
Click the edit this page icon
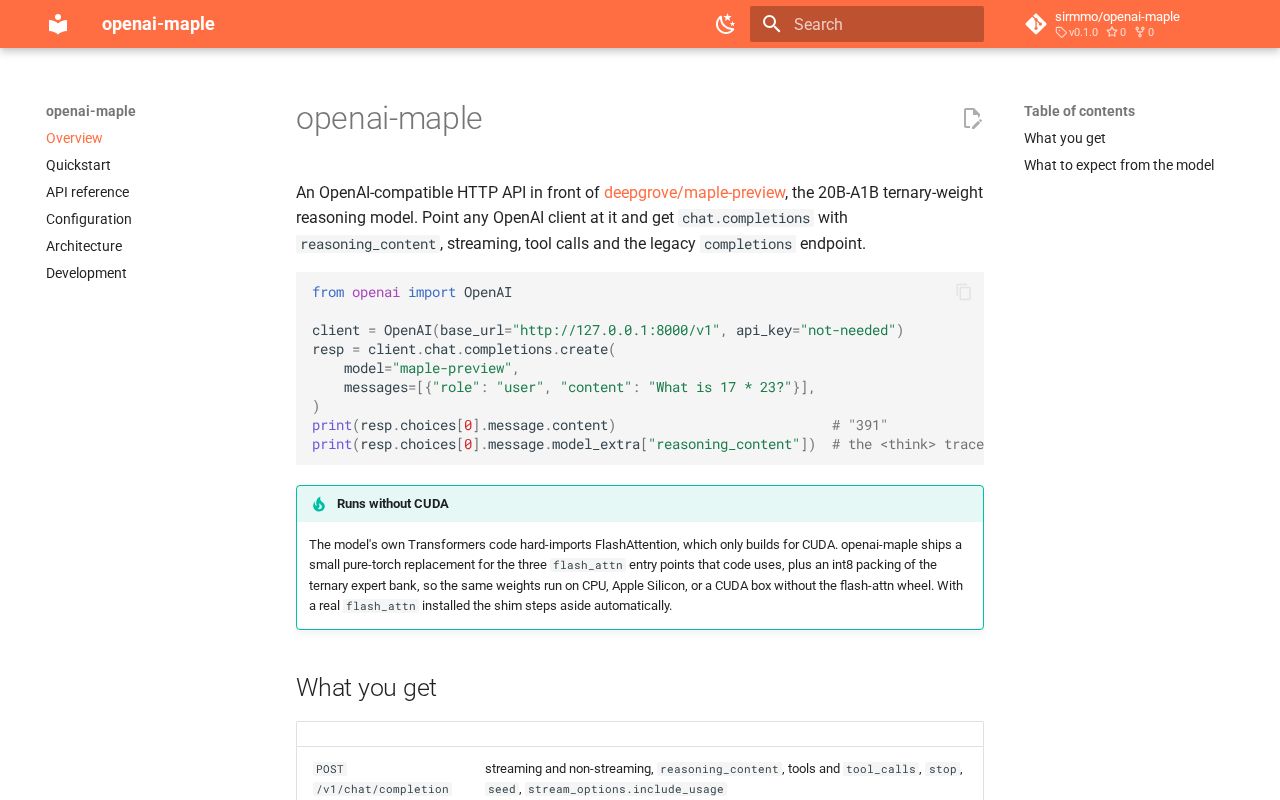972,119
